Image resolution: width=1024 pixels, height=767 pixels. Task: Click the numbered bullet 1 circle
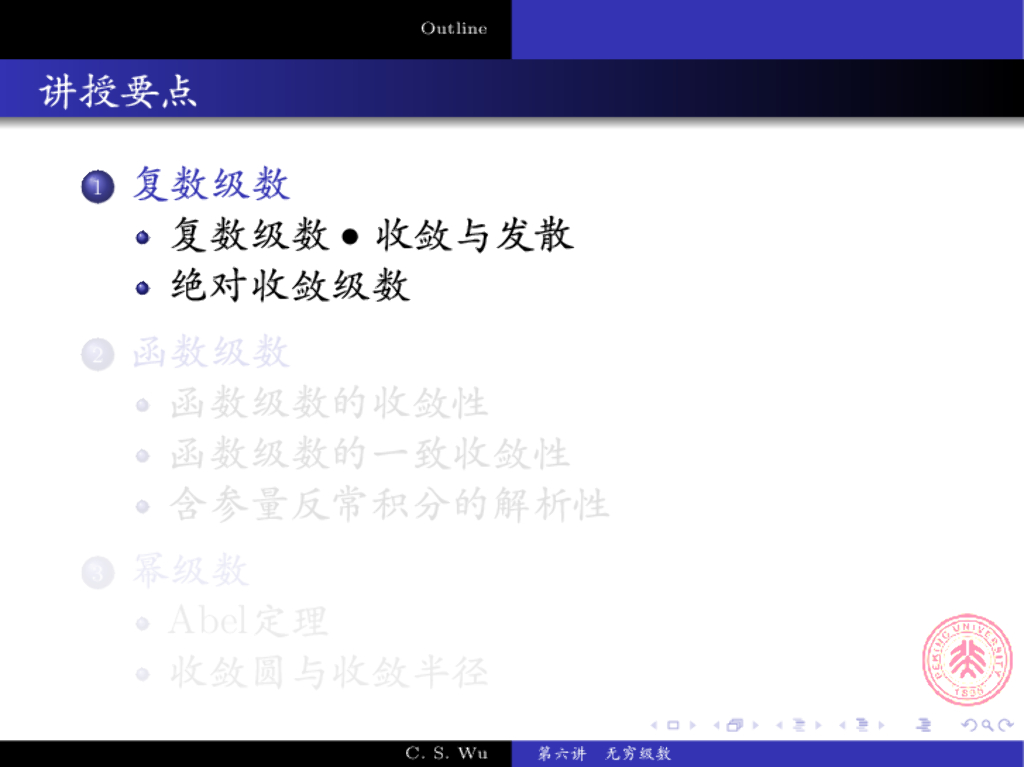coord(98,187)
